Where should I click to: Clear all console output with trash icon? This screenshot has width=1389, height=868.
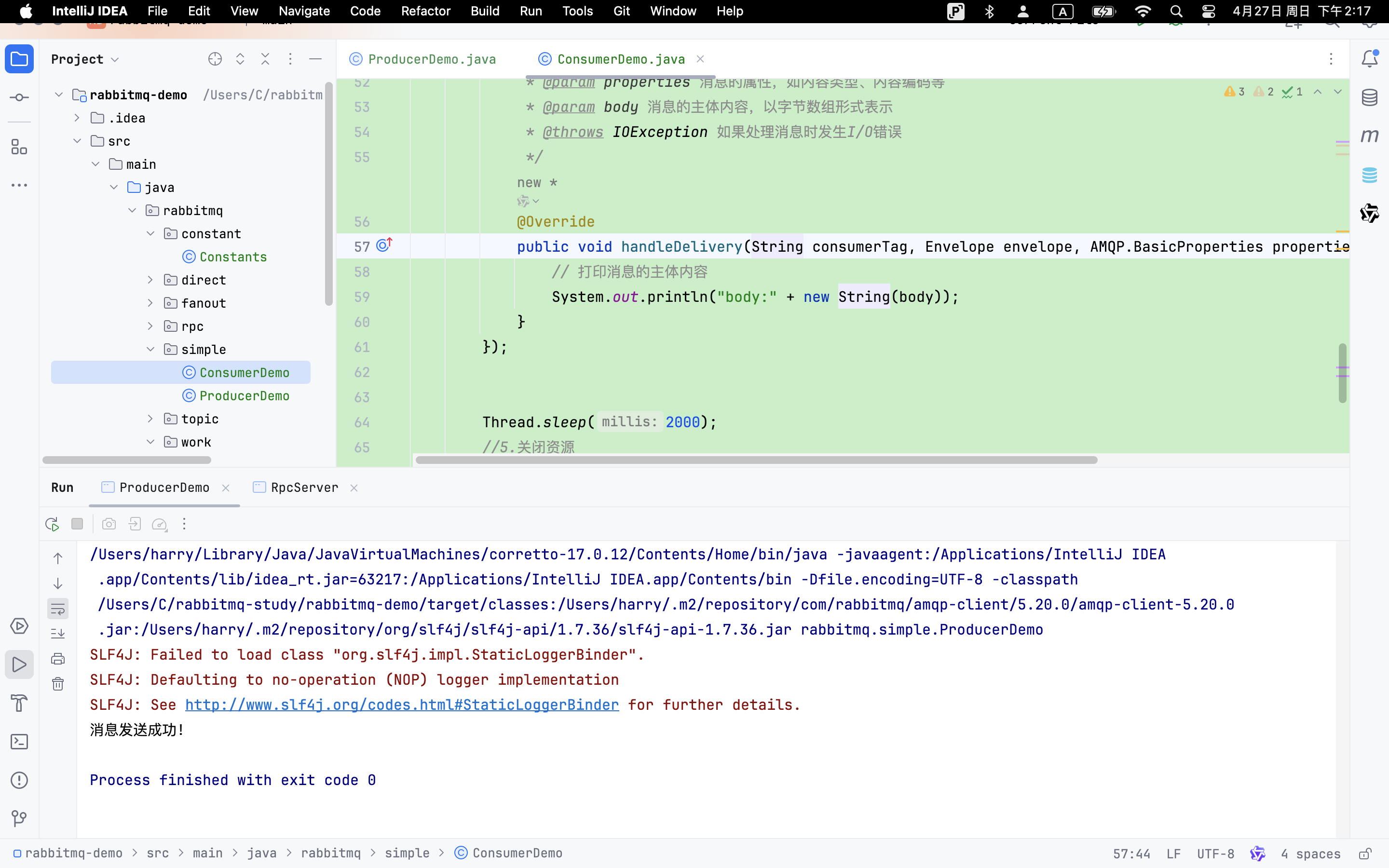tap(58, 684)
